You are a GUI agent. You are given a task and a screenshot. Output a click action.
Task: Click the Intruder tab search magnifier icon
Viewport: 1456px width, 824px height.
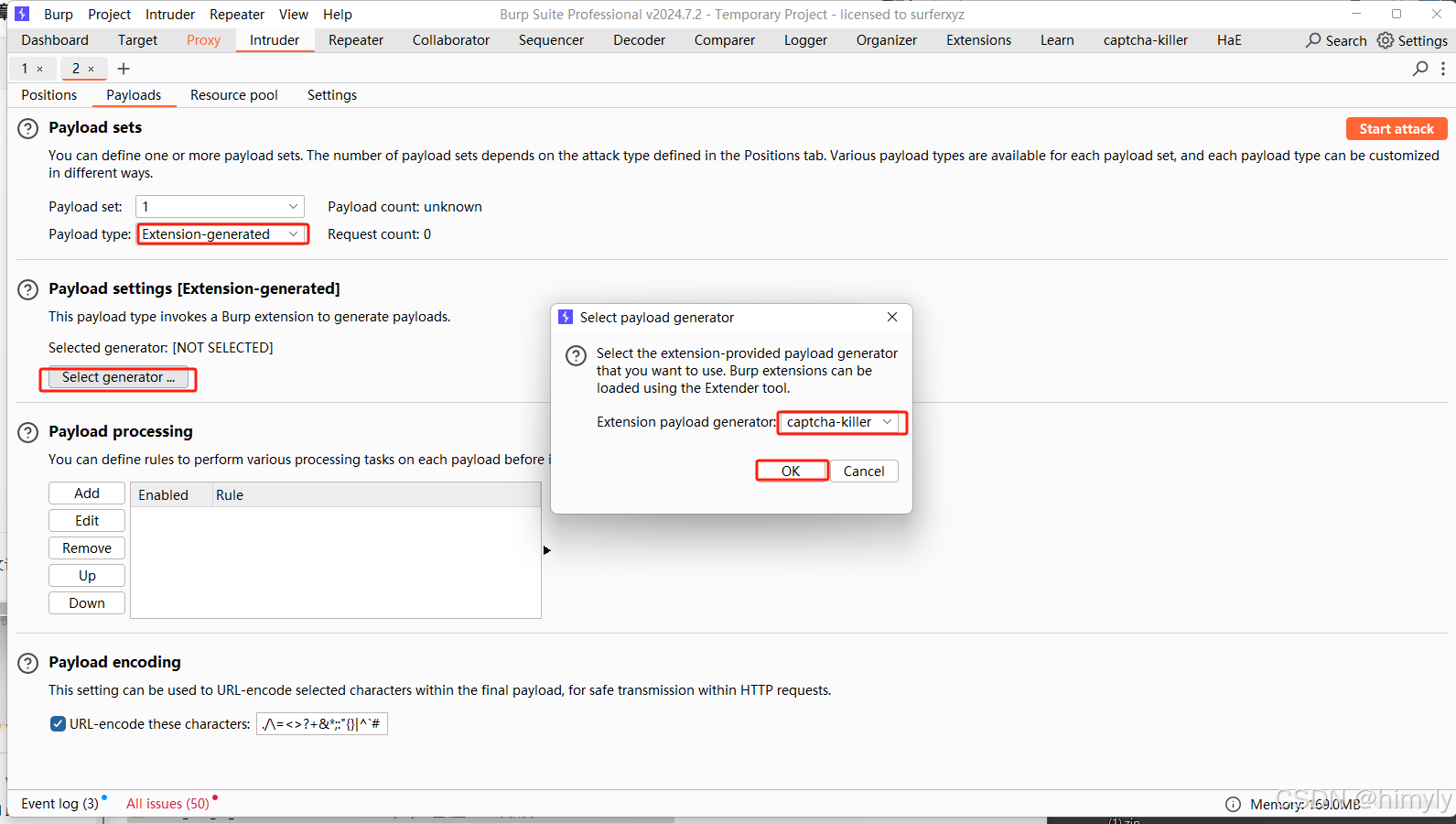click(1420, 69)
